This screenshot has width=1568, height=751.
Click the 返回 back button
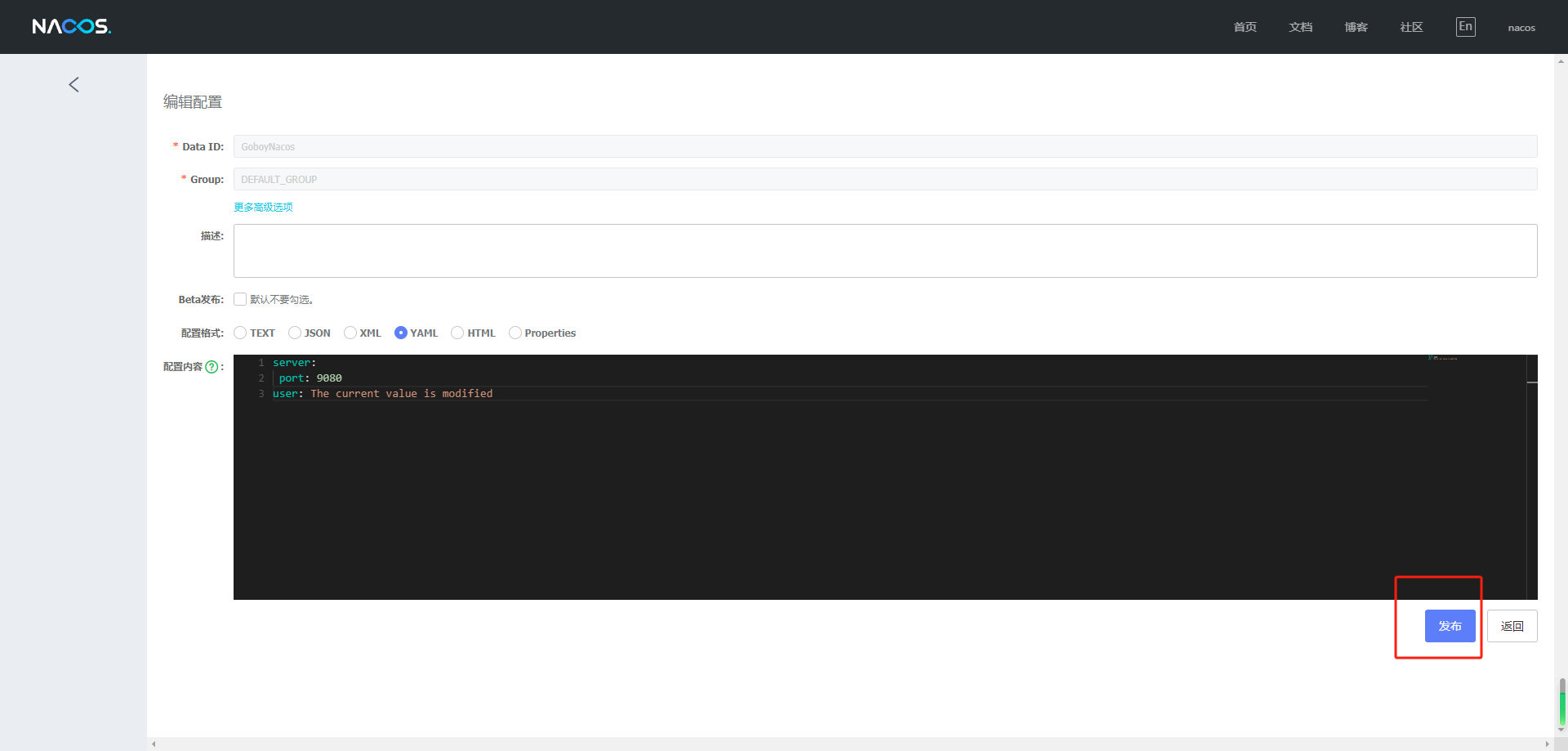pos(1512,626)
